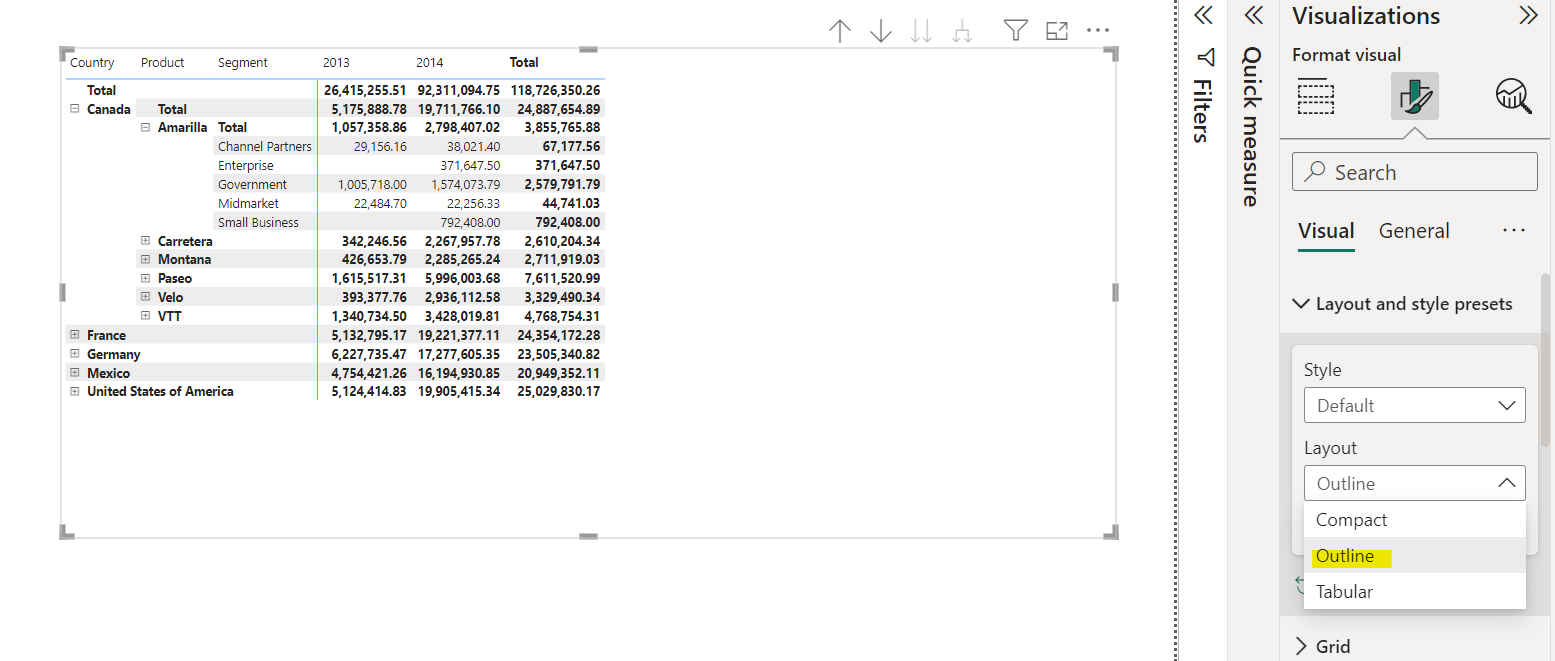Click the 2013 column header
Image resolution: width=1555 pixels, height=661 pixels.
(x=336, y=63)
